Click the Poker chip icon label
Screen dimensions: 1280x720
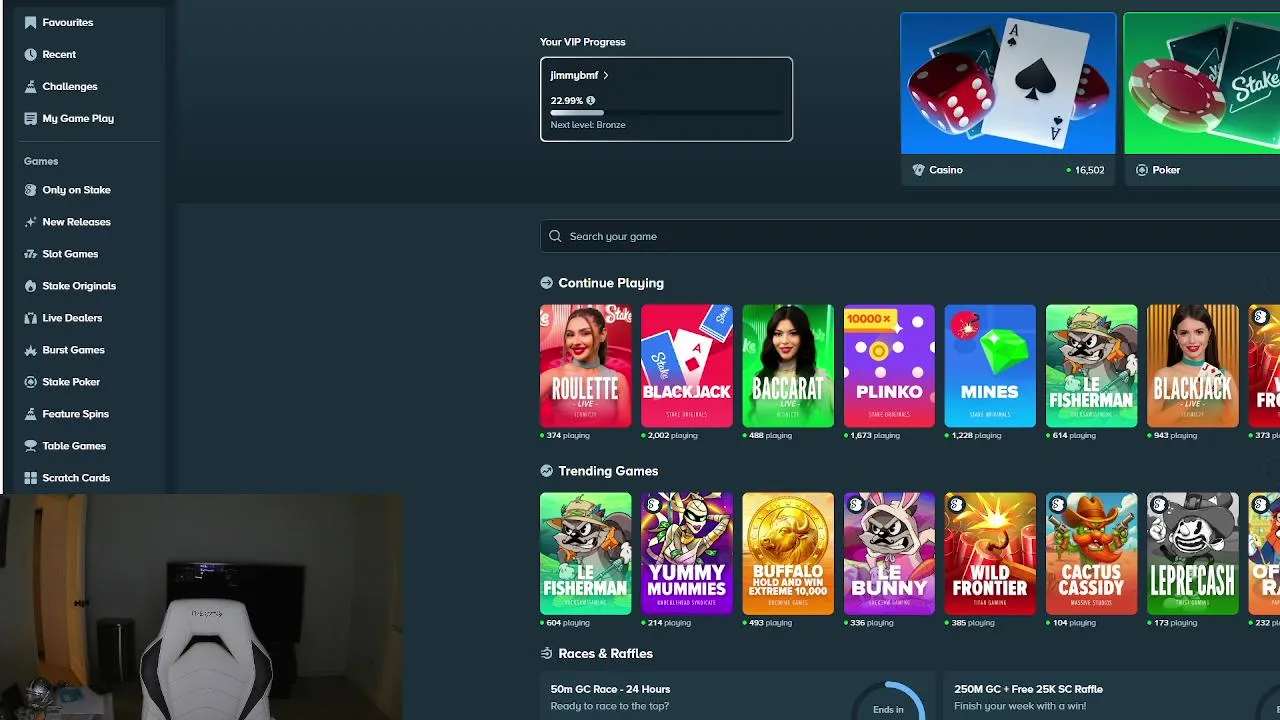coord(1142,170)
